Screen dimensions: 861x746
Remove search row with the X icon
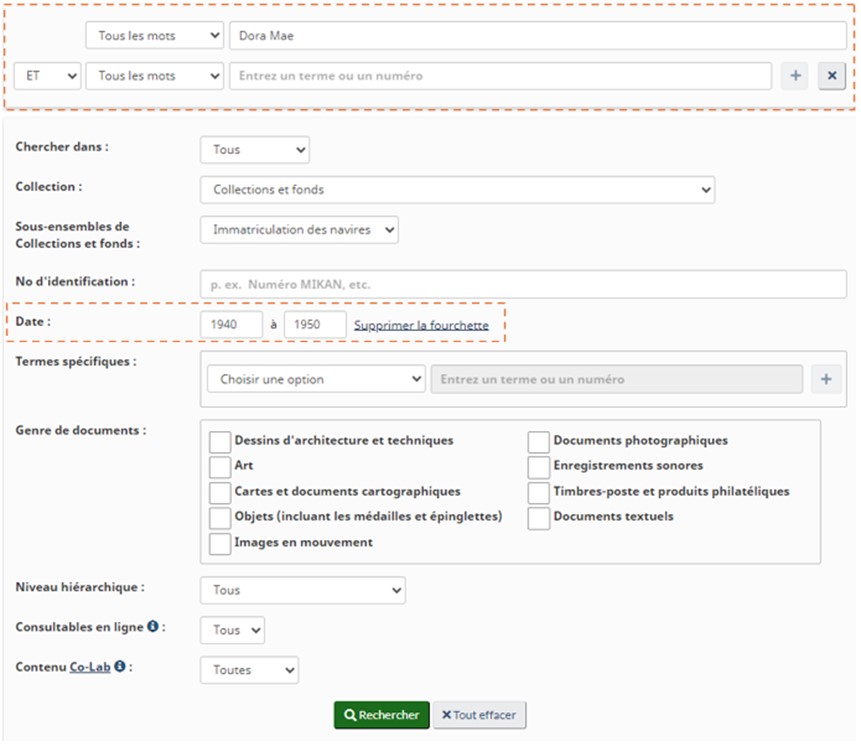[832, 76]
